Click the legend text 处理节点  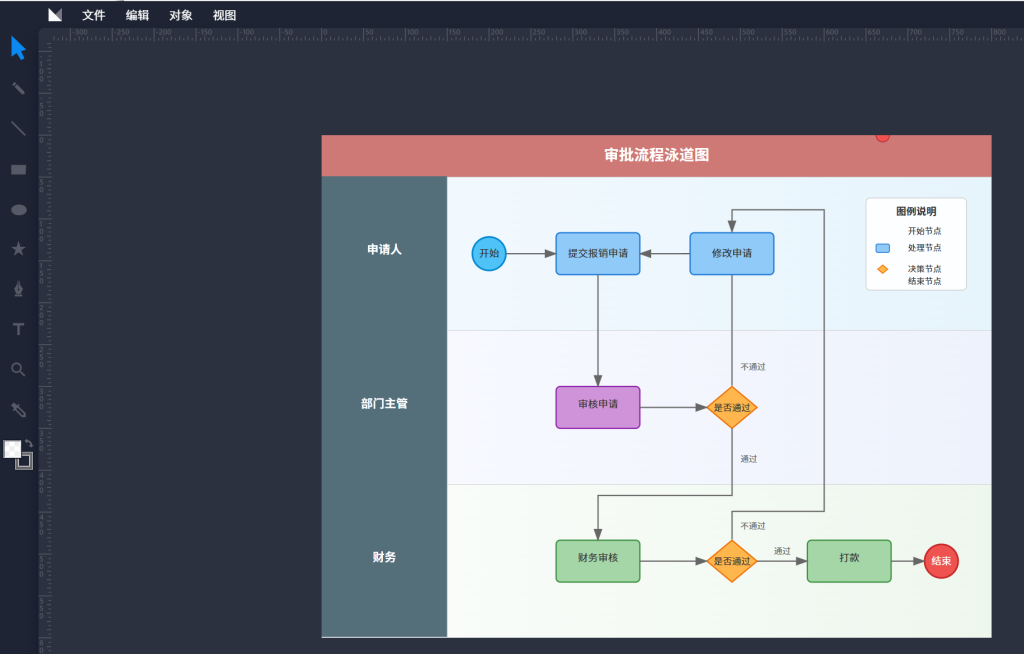pyautogui.click(x=924, y=248)
